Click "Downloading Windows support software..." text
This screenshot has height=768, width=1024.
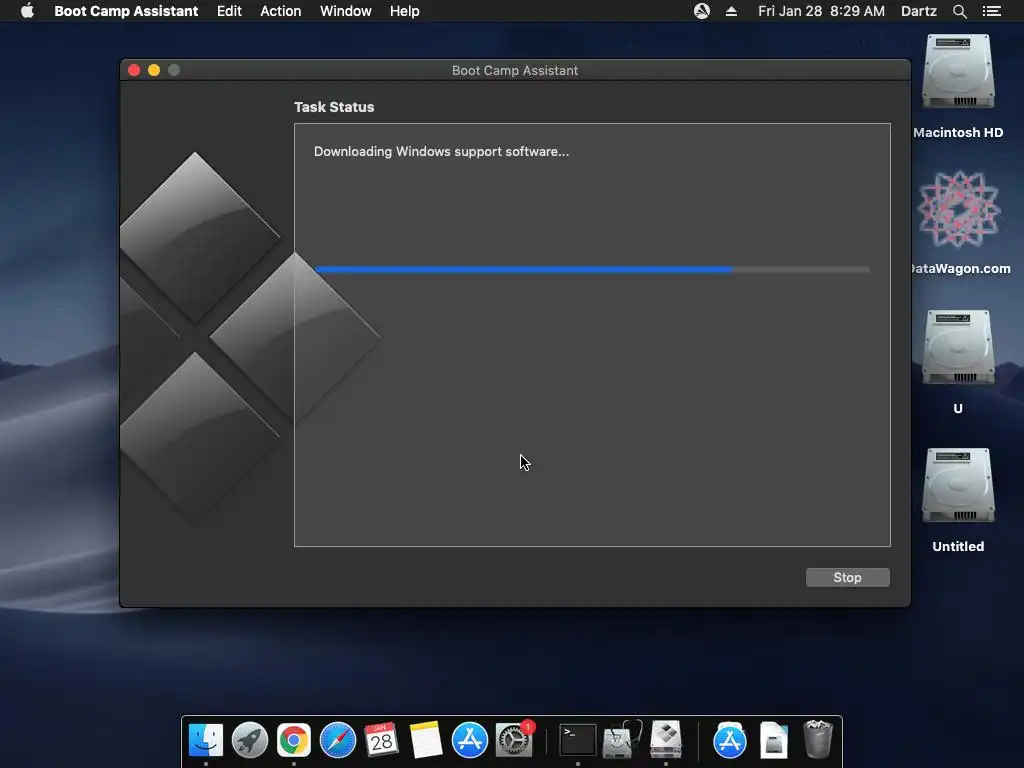tap(441, 152)
